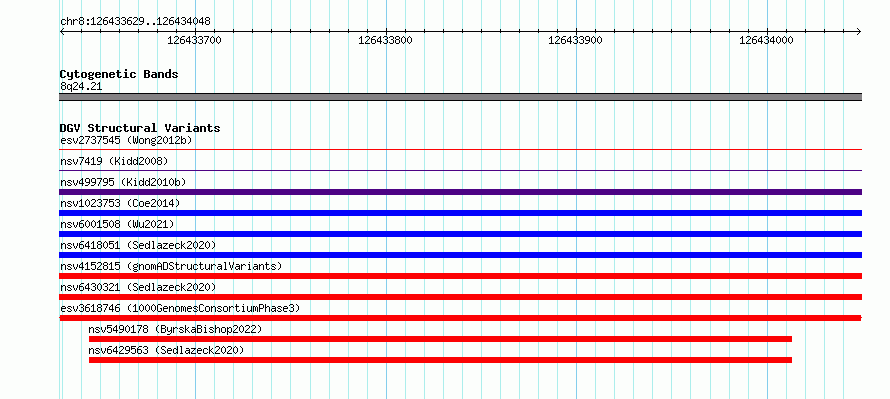Screen dimensions: 890x399
Task: Click the ruler's left arrowhead
Action: (x=62, y=31)
